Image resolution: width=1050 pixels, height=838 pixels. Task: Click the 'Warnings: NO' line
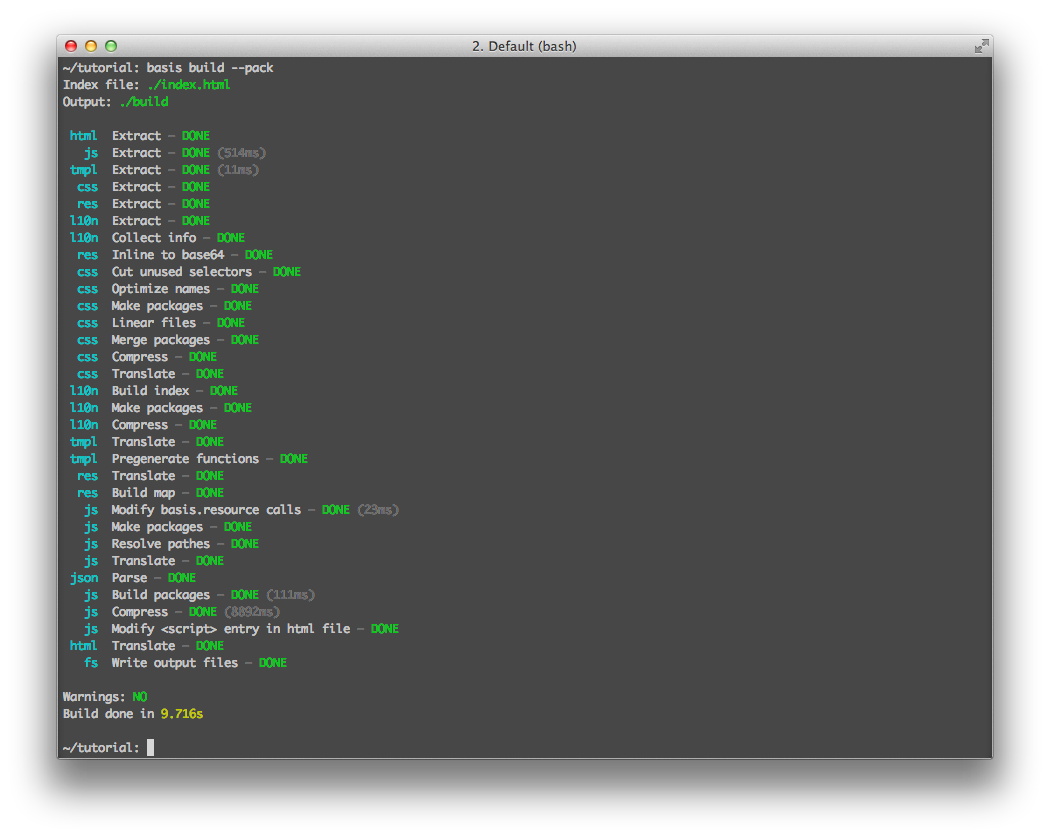coord(105,697)
